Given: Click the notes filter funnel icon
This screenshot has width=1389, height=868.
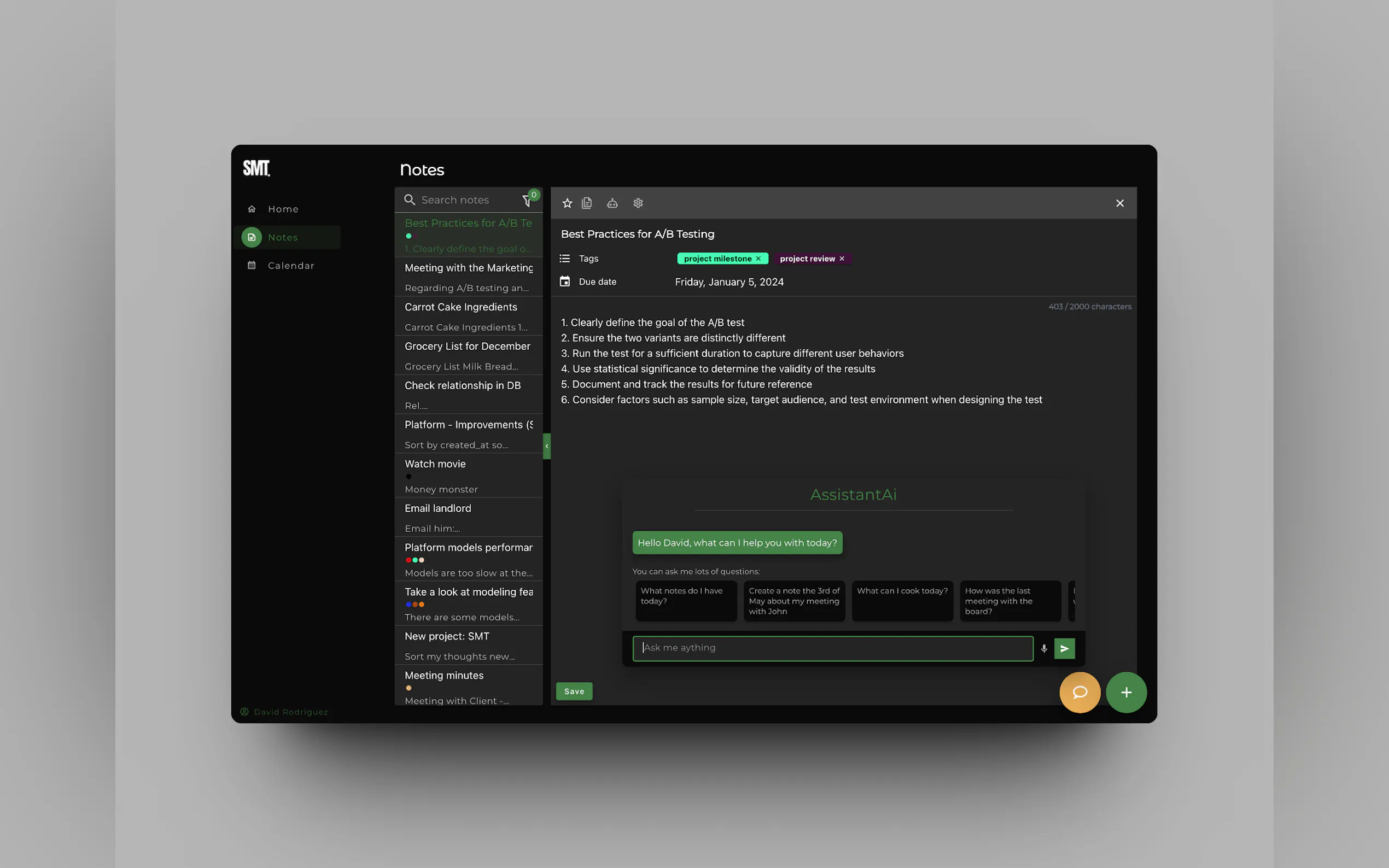Looking at the screenshot, I should (x=526, y=201).
